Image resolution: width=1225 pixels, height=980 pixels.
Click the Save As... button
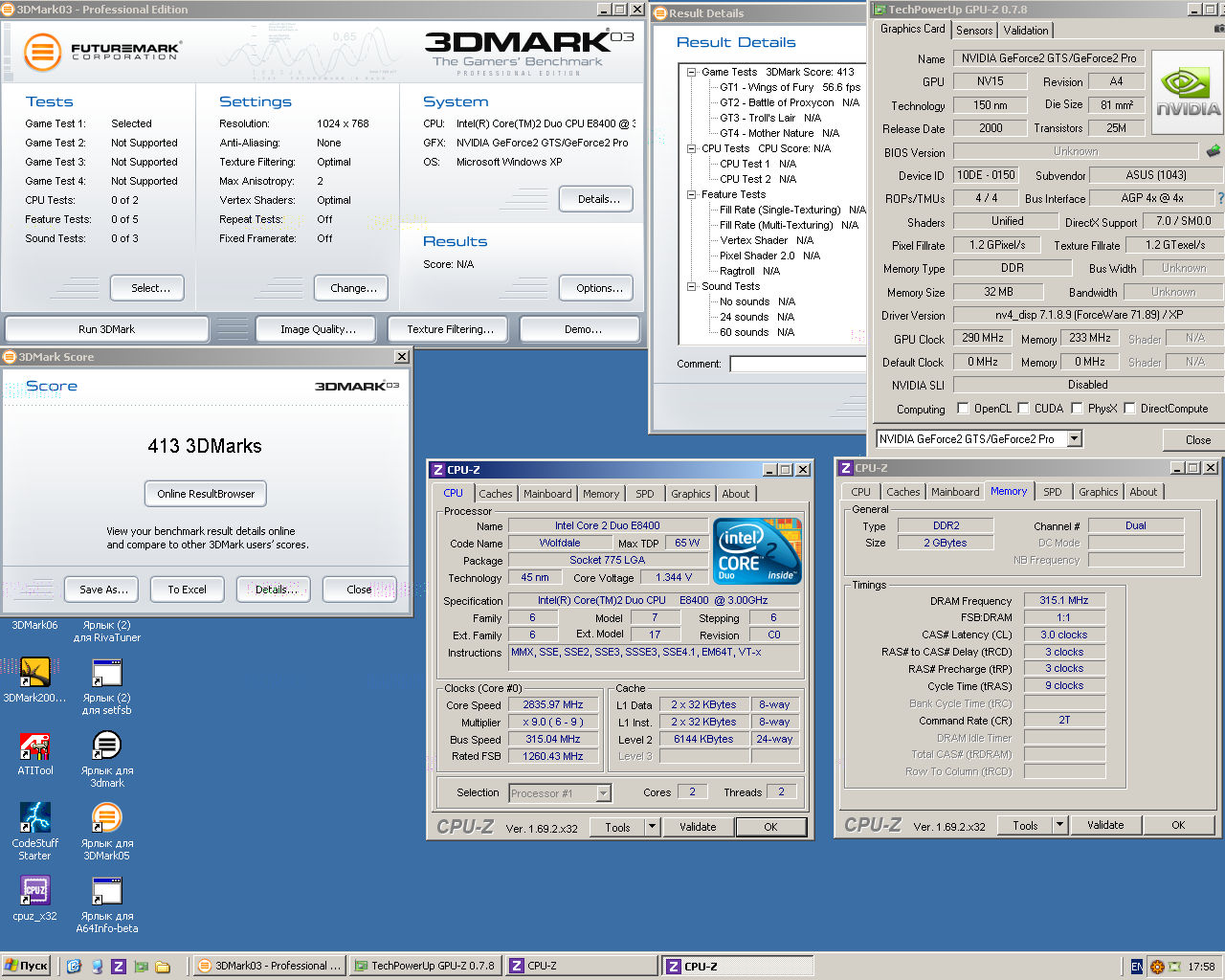pos(103,590)
